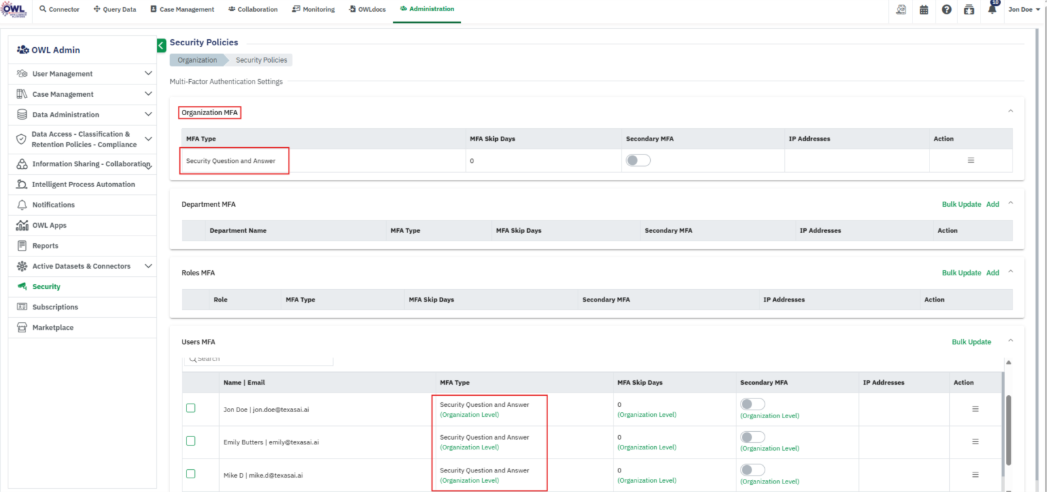Click the OWL logo in top-left
The image size is (1047, 492).
pyautogui.click(x=14, y=9)
